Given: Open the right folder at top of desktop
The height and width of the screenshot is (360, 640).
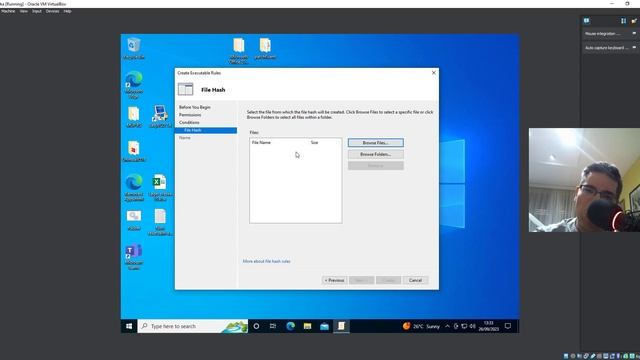Looking at the screenshot, I should [265, 49].
